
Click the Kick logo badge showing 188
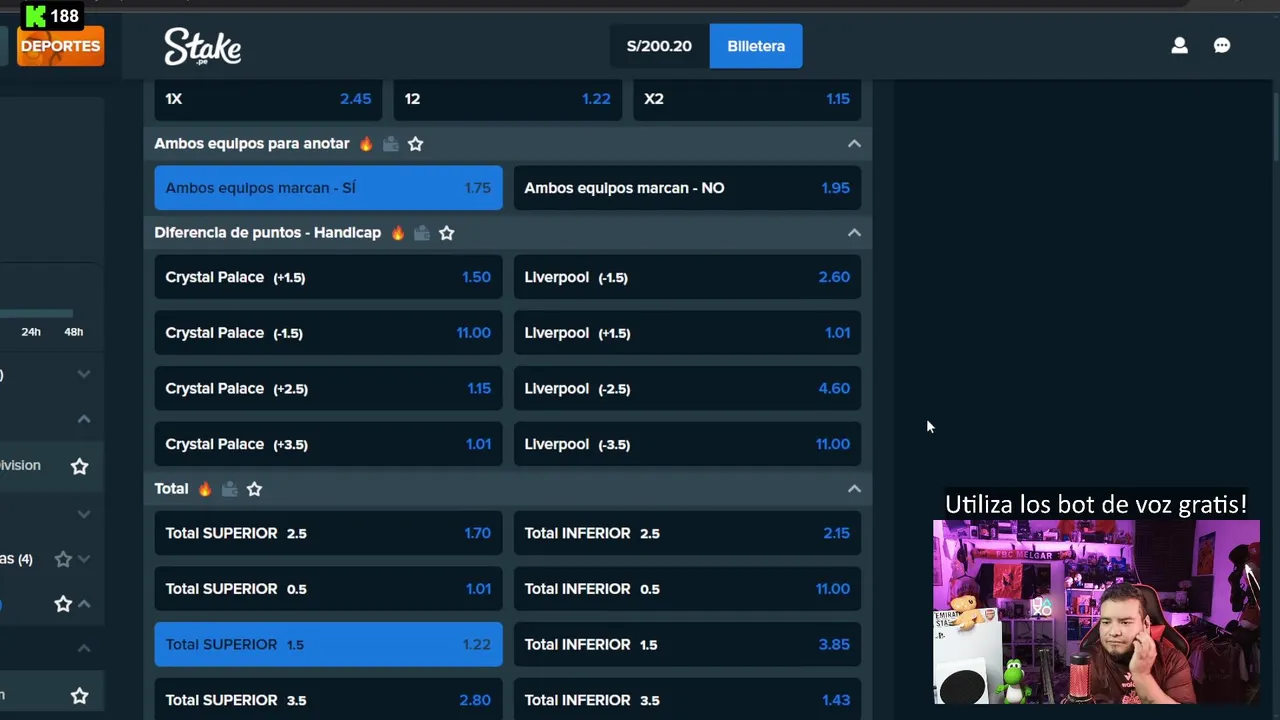pos(51,16)
